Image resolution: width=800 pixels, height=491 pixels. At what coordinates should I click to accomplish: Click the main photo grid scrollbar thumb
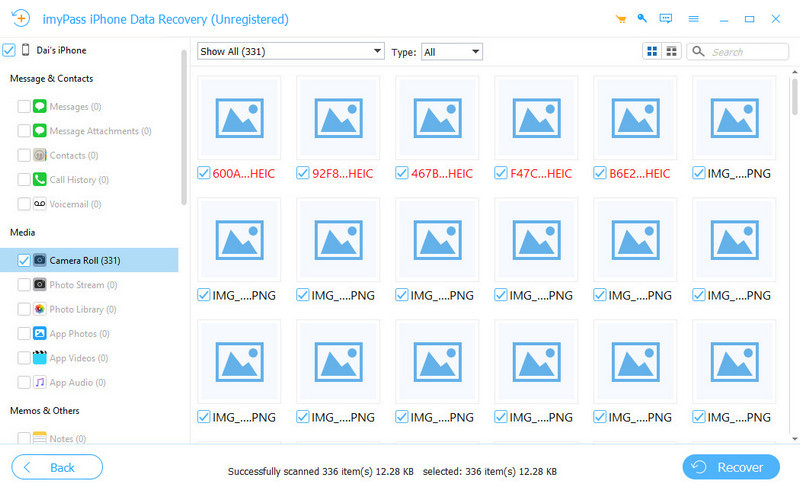[x=794, y=96]
